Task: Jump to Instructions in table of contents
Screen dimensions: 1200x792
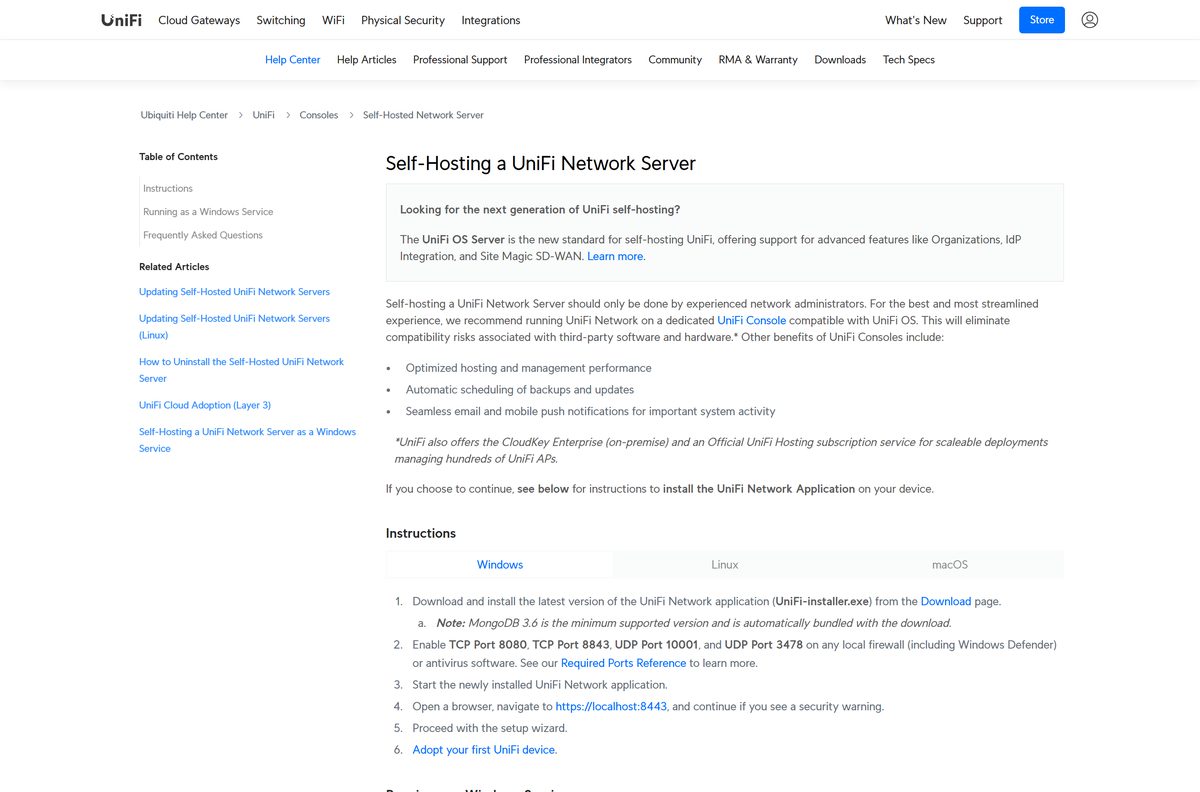Action: point(168,188)
